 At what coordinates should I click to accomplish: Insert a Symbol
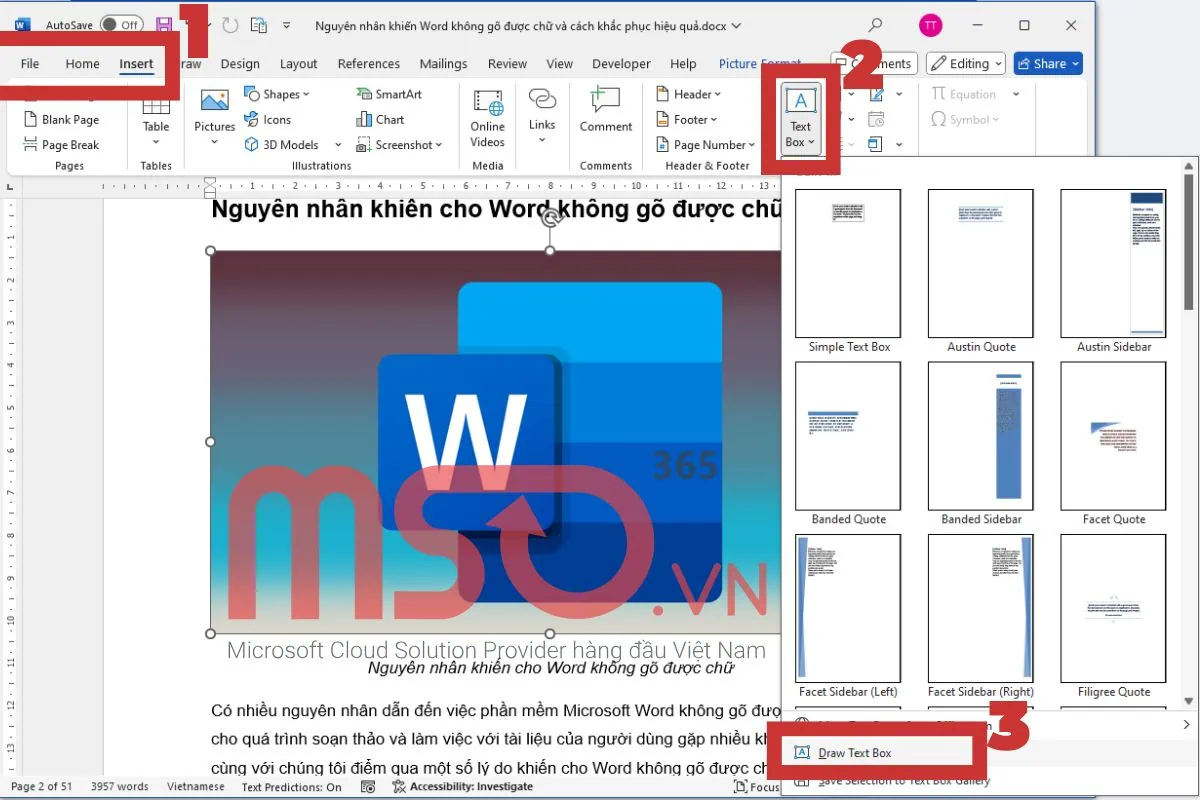(963, 119)
